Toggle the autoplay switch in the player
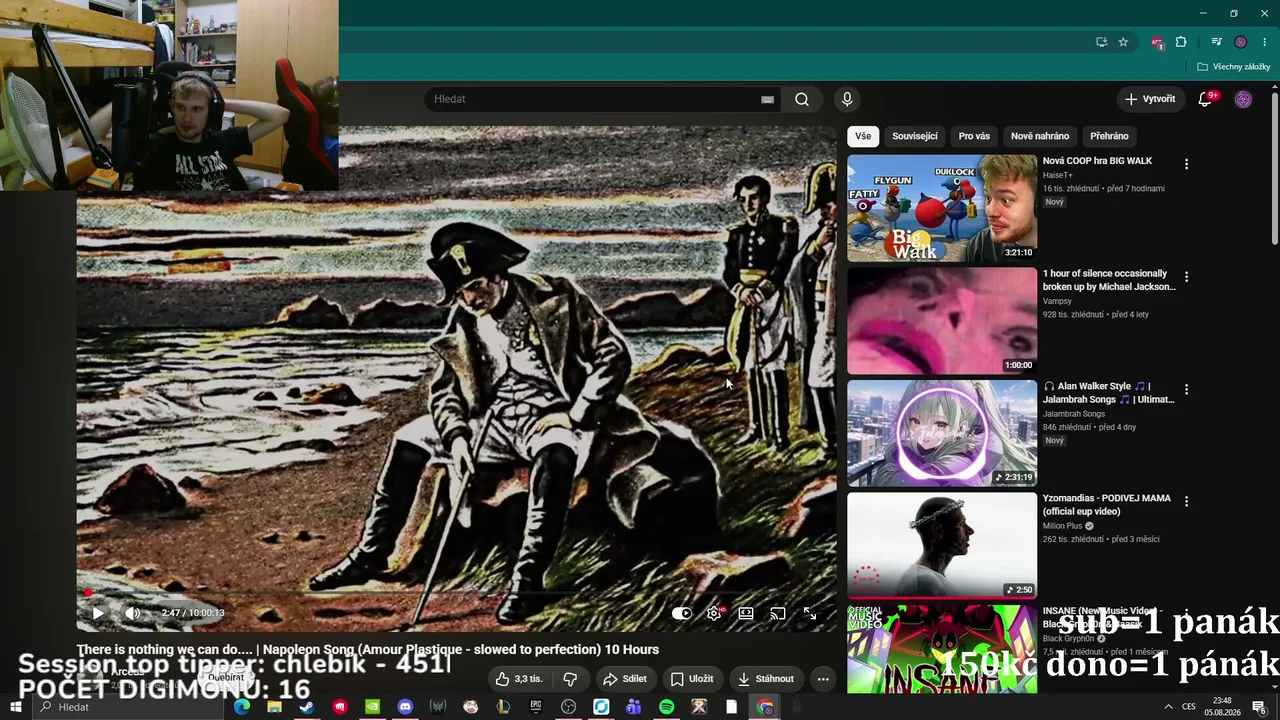The height and width of the screenshot is (720, 1280). point(681,613)
